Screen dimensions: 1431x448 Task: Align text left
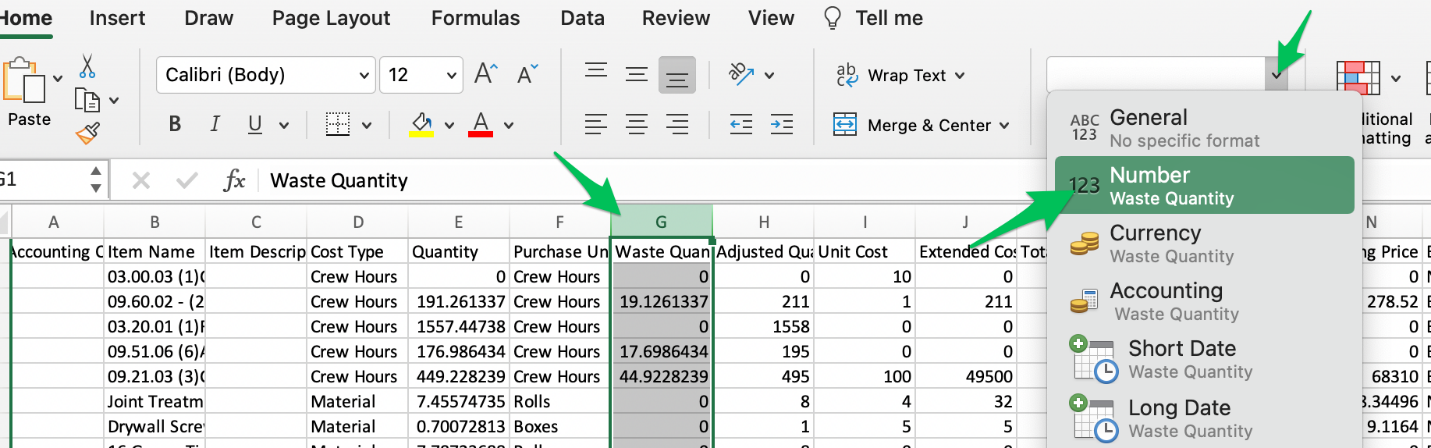[597, 125]
